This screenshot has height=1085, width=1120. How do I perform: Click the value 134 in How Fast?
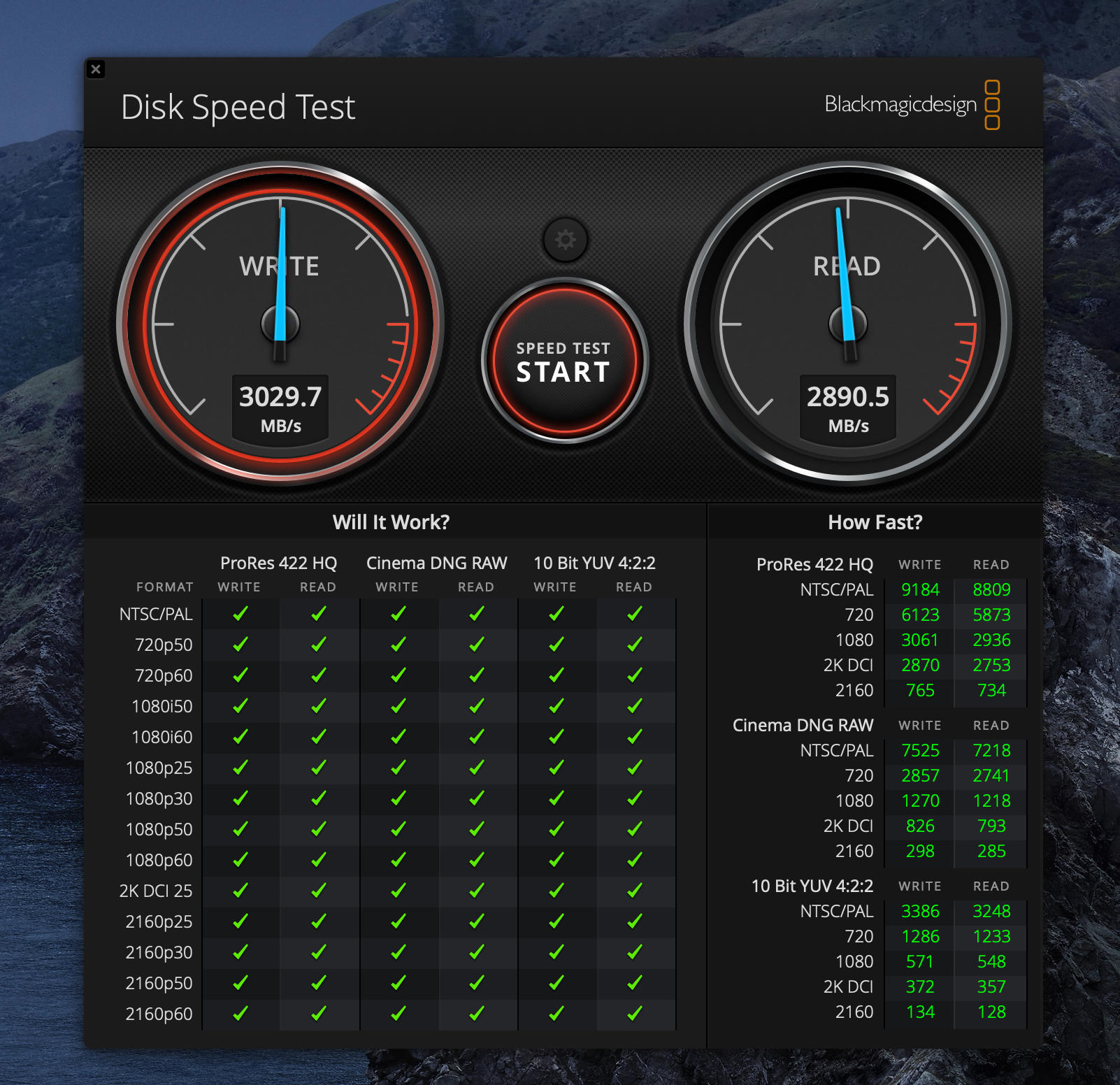[920, 1012]
